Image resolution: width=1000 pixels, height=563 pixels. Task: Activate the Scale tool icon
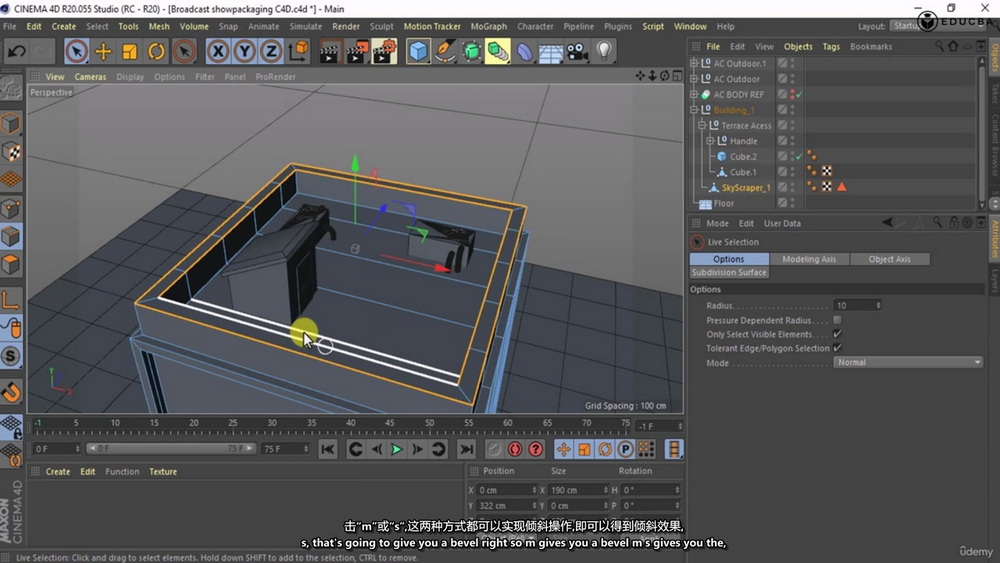click(x=129, y=51)
